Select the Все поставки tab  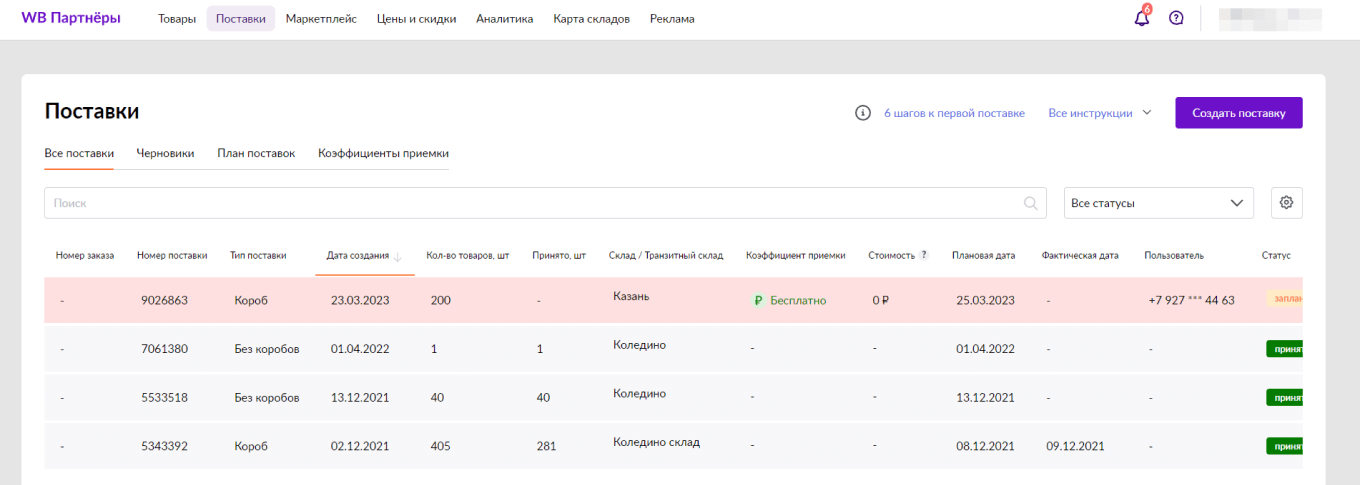point(79,154)
